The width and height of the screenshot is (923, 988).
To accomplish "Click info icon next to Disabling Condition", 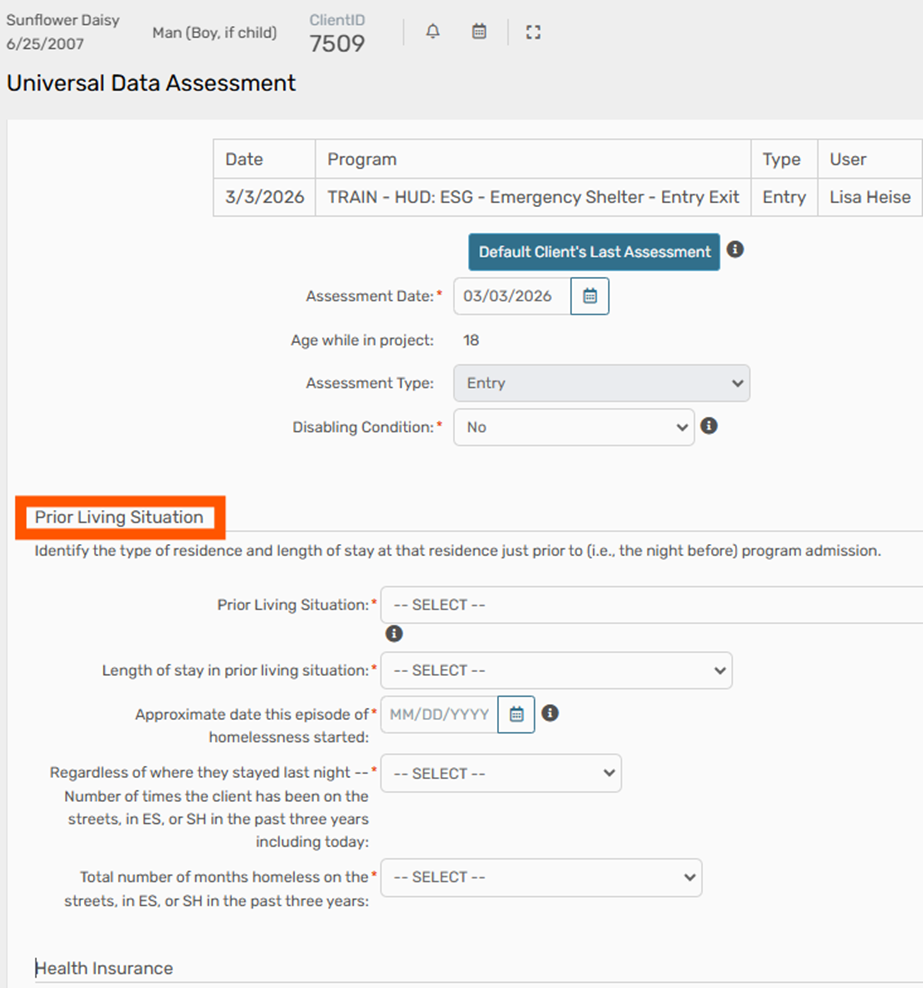I will pos(709,426).
